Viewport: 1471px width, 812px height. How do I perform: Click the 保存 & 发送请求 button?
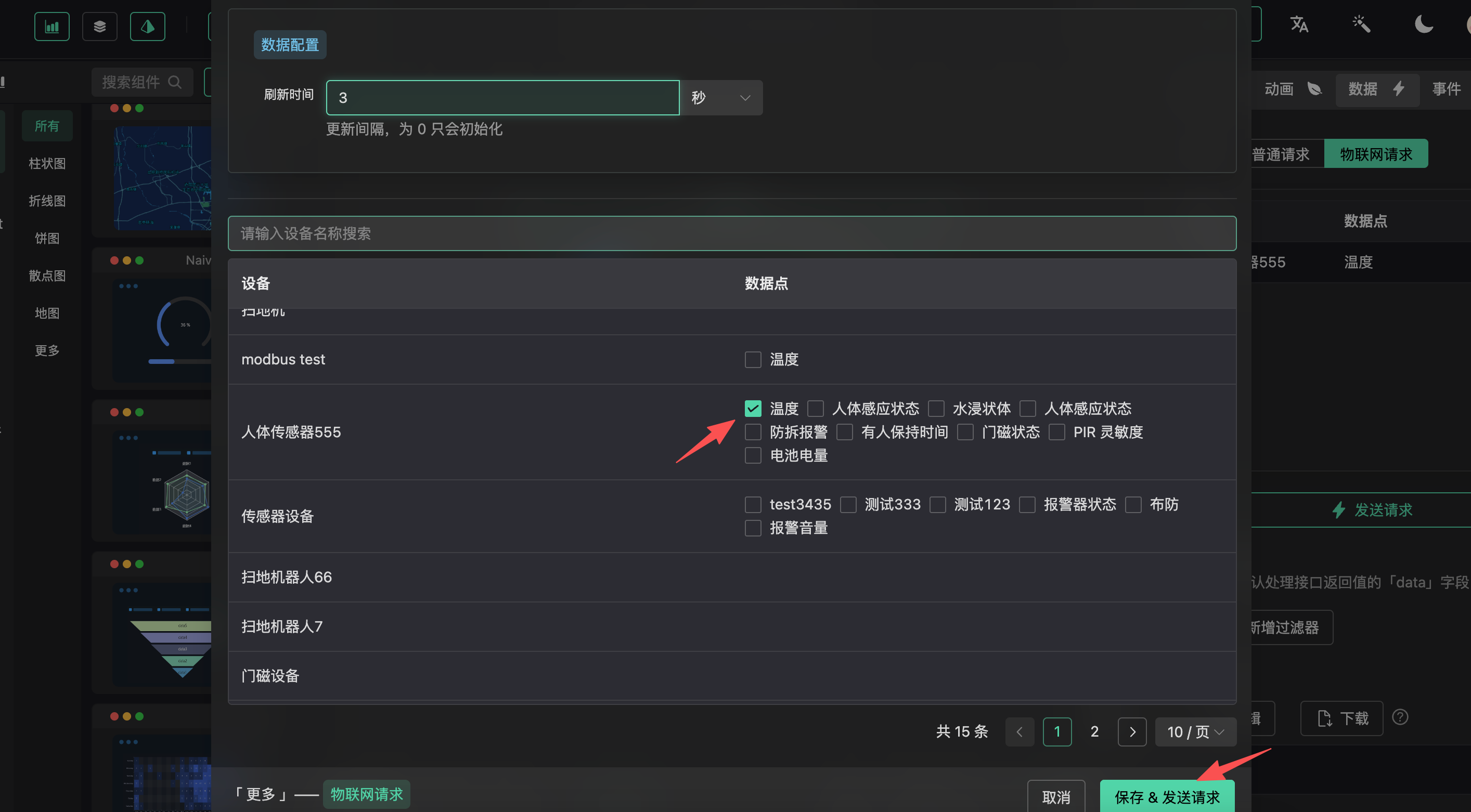(x=1167, y=796)
